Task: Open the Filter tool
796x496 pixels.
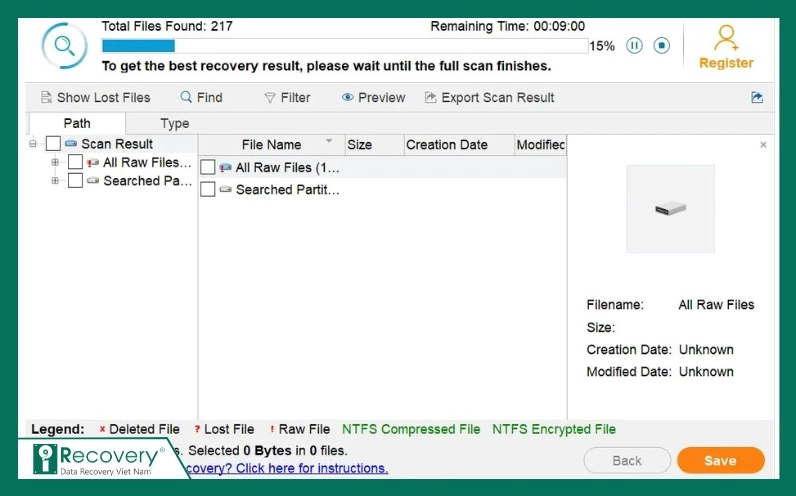Action: click(x=287, y=97)
